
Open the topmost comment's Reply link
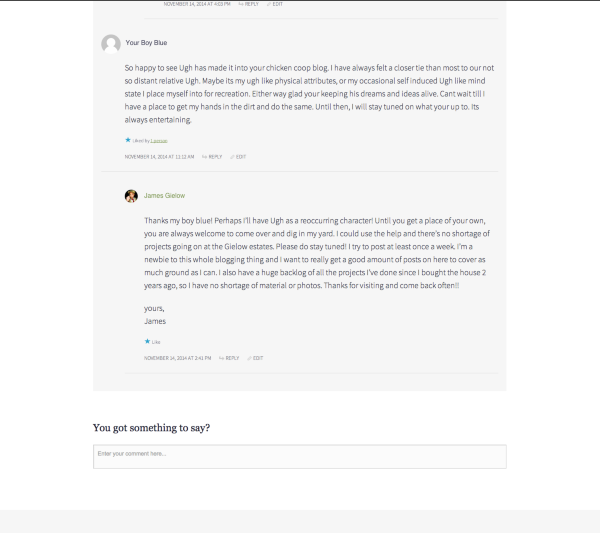click(x=249, y=4)
